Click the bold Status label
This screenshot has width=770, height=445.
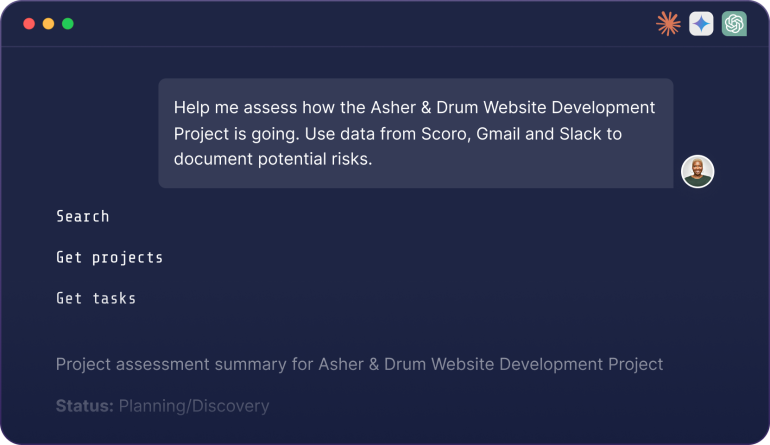pyautogui.click(x=84, y=406)
